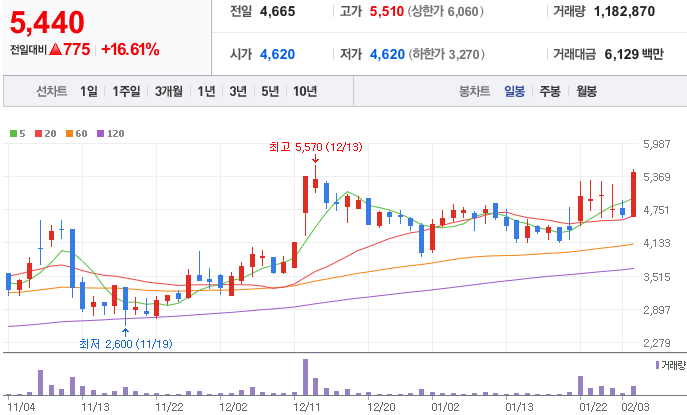Click the 거래대금 value 6,129 백만
Image resolution: width=687 pixels, height=415 pixels.
(634, 54)
